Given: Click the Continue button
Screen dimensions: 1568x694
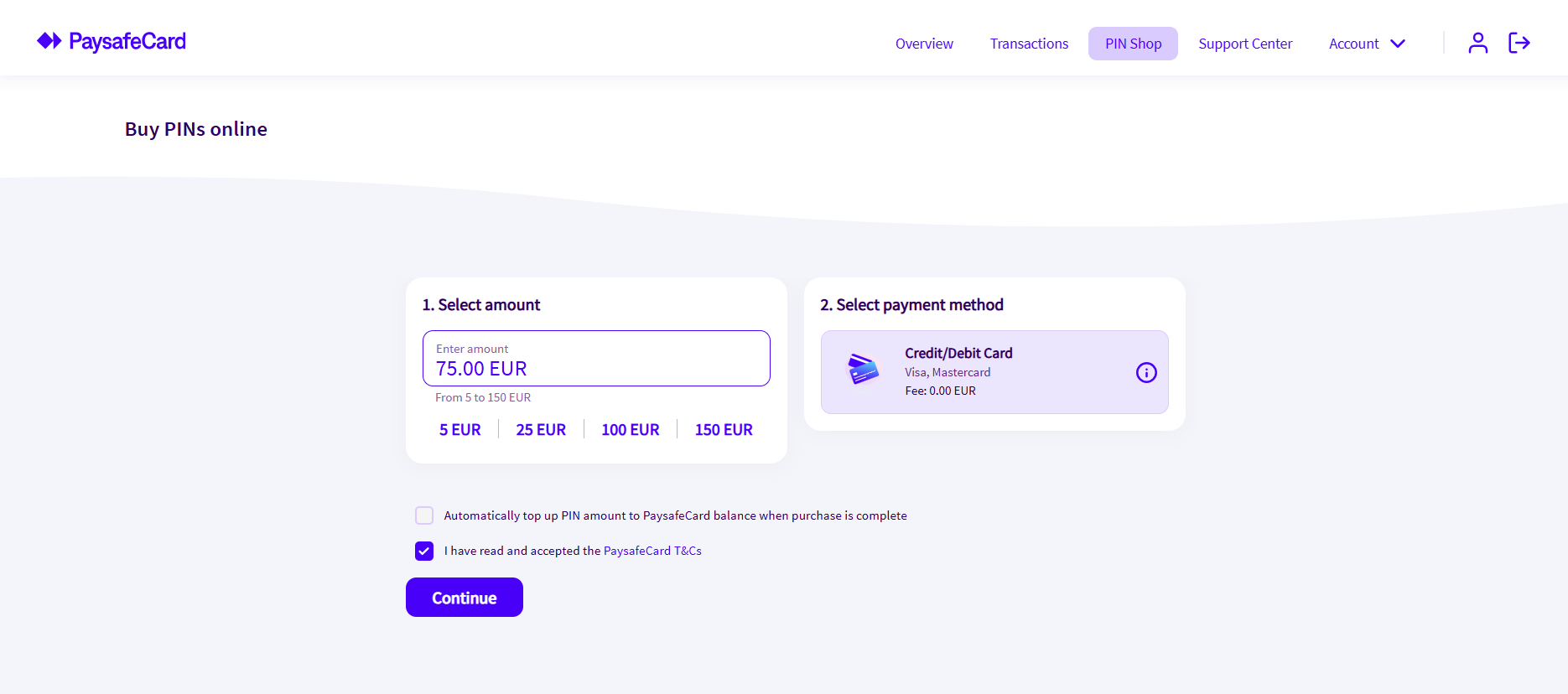Looking at the screenshot, I should tap(465, 598).
